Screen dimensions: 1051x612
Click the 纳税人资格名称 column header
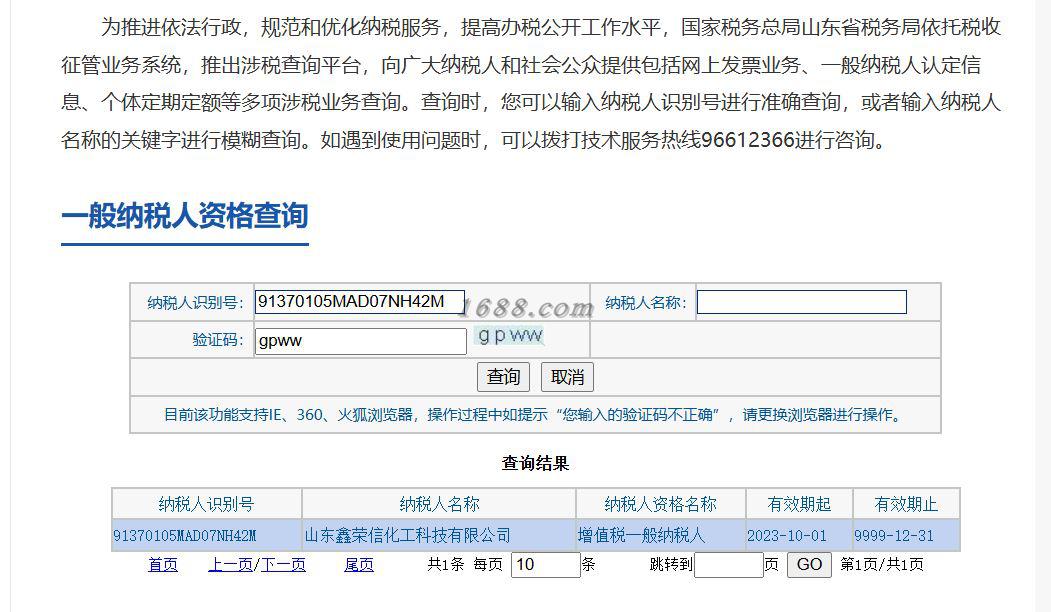point(661,504)
